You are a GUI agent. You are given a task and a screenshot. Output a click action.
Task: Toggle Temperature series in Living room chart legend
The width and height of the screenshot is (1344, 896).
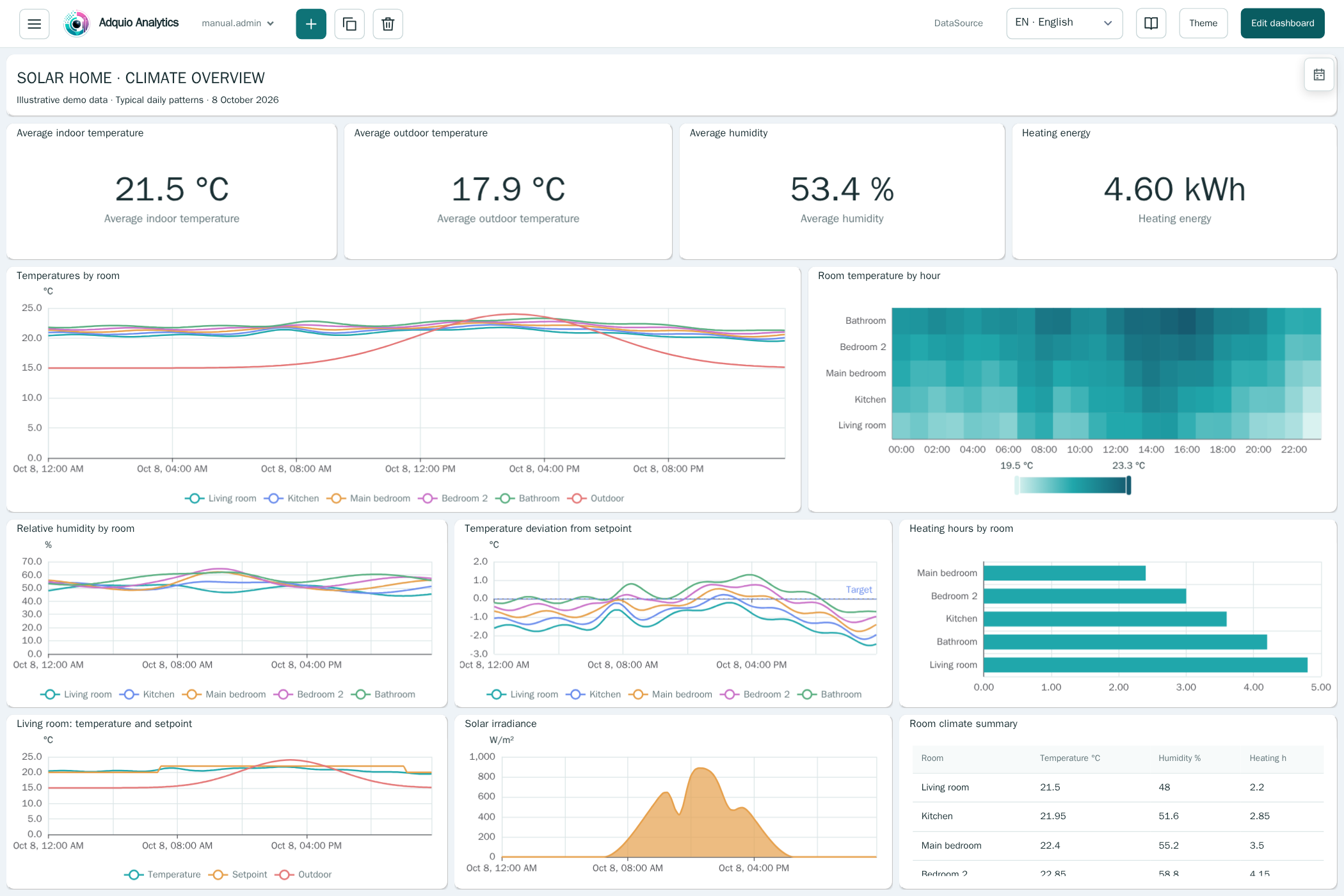click(x=162, y=875)
